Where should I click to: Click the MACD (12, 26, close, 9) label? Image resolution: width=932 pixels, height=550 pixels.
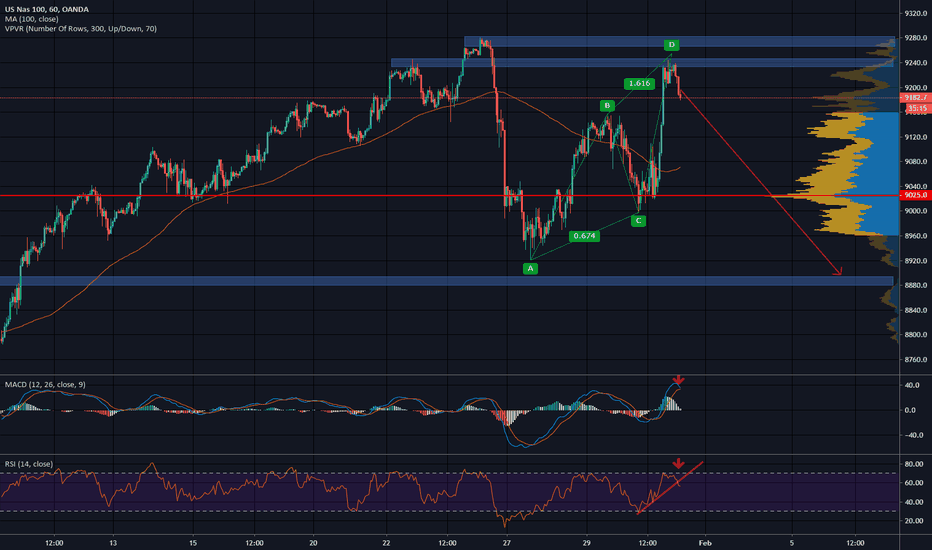(45, 385)
